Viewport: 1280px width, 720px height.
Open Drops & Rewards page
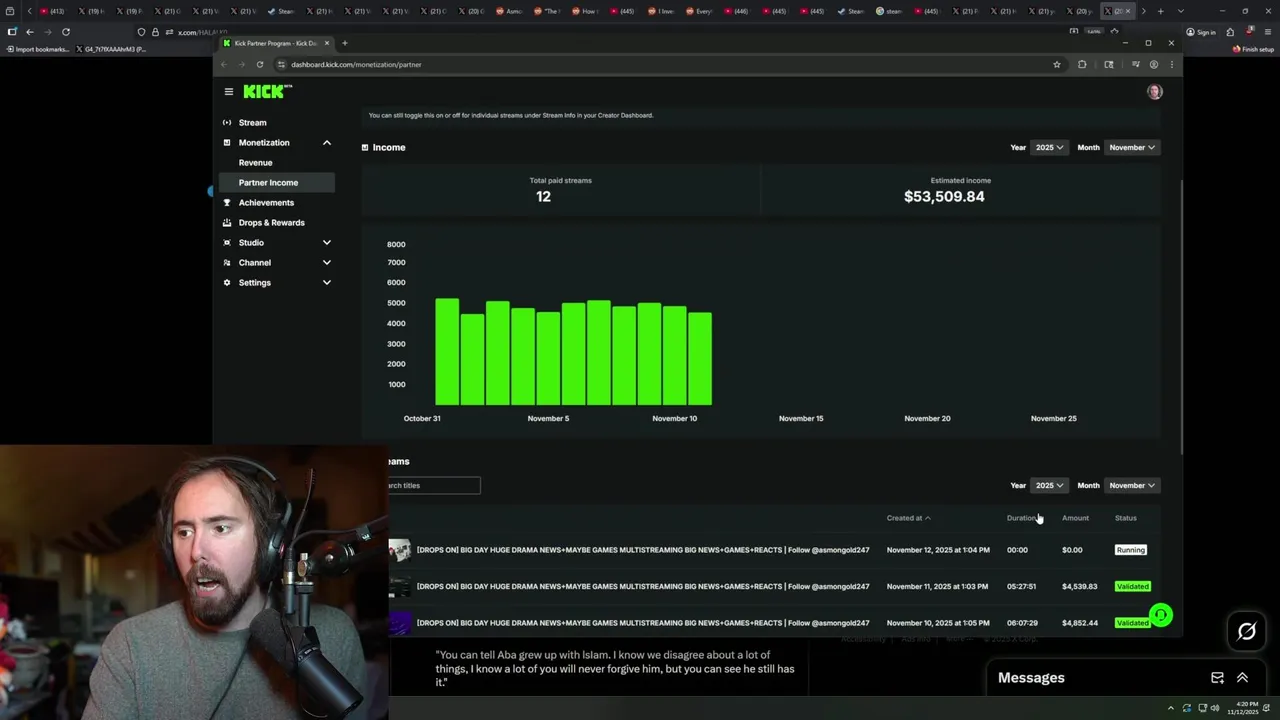271,223
